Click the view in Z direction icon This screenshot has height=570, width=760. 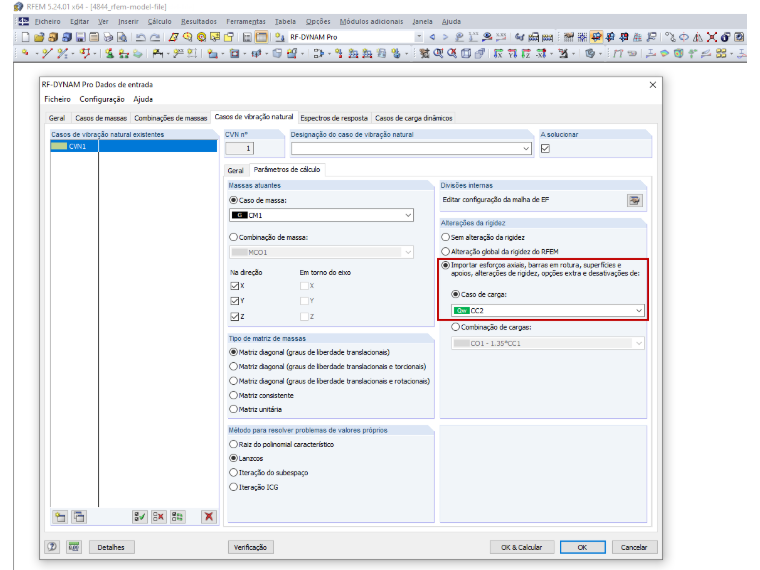click(x=526, y=53)
